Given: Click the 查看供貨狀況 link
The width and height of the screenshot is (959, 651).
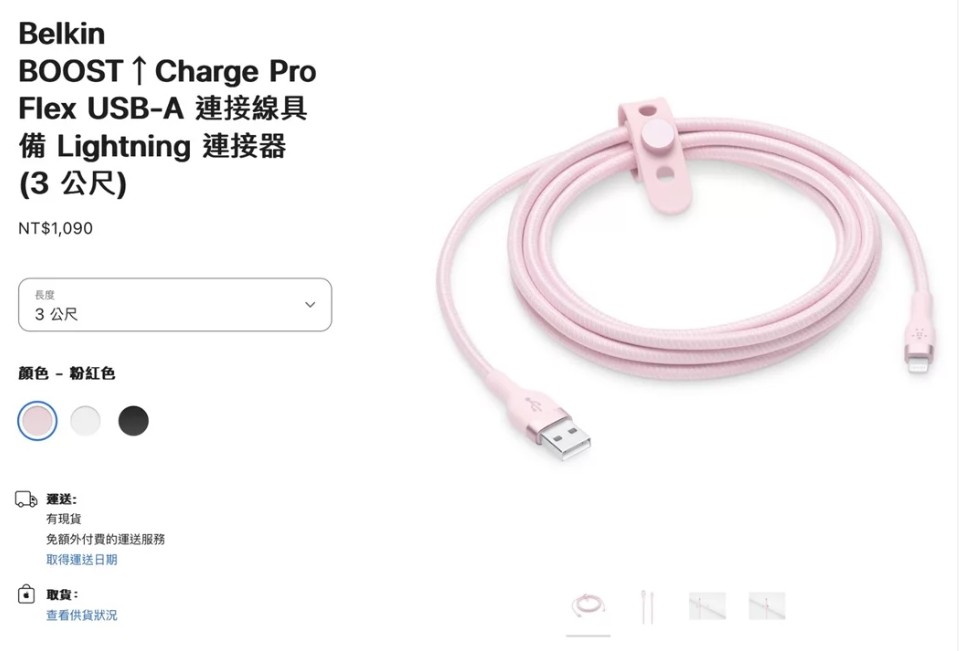Looking at the screenshot, I should (82, 615).
